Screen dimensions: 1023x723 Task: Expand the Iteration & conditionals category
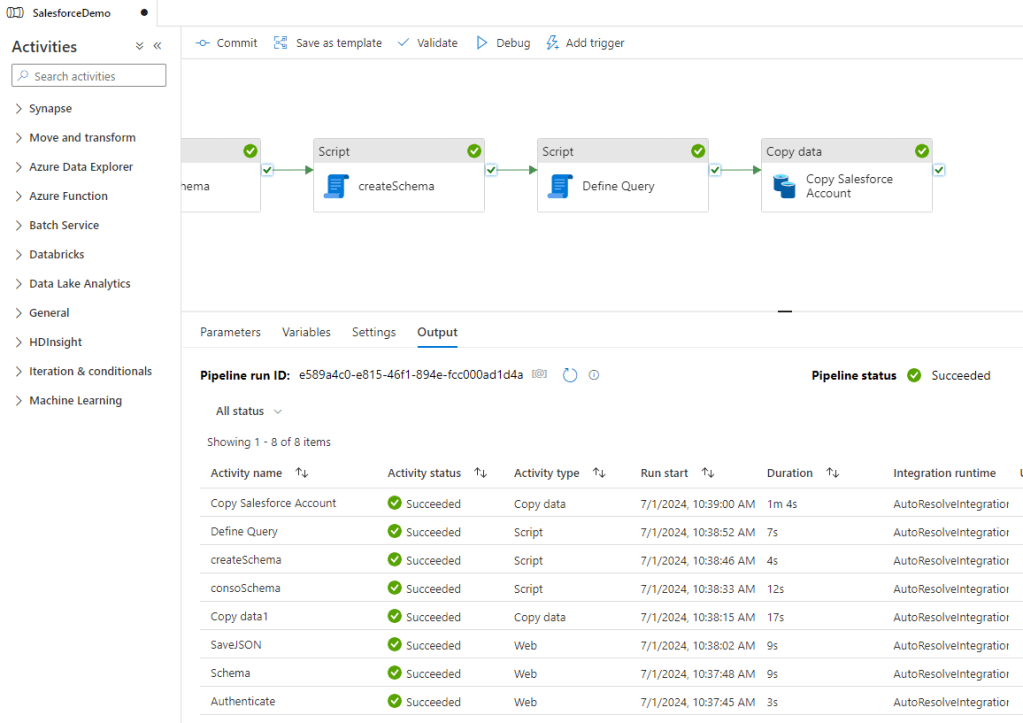click(x=90, y=371)
